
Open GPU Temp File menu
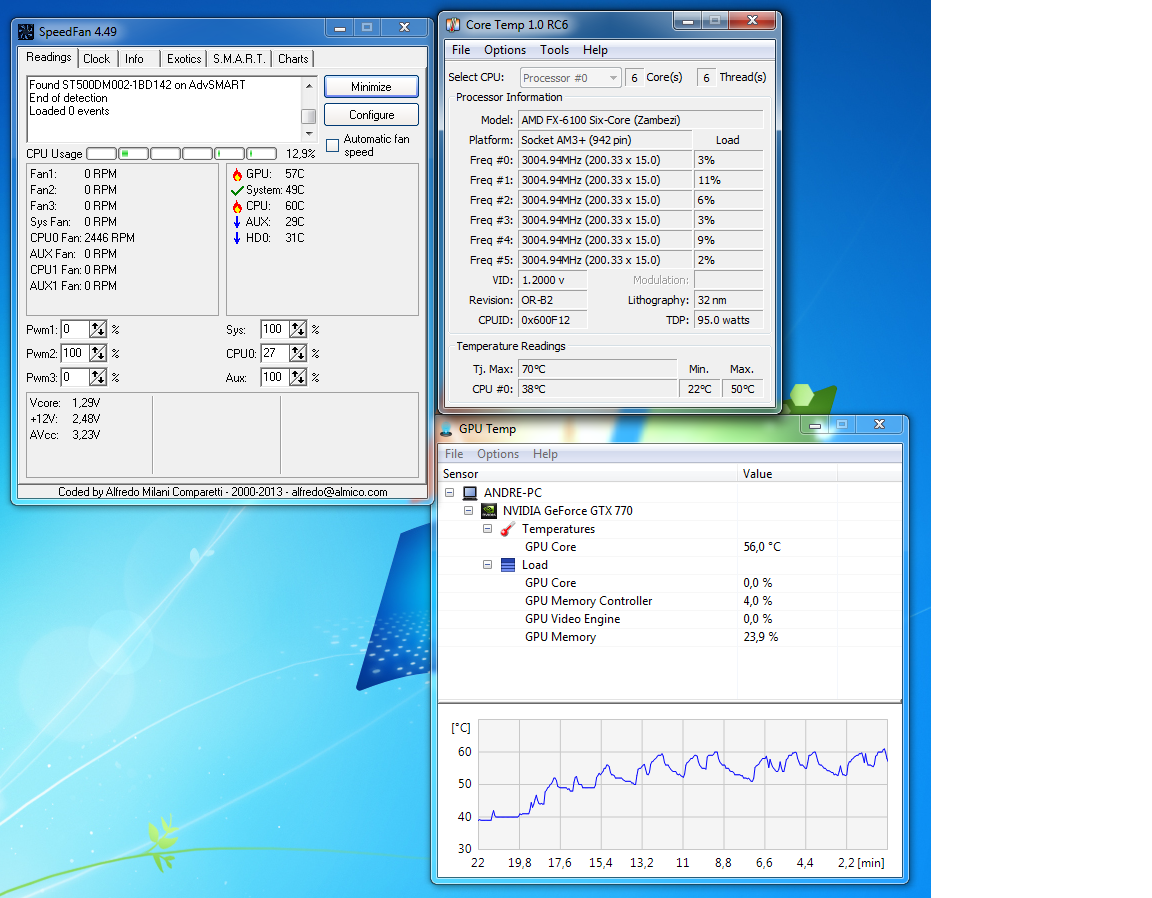point(454,454)
